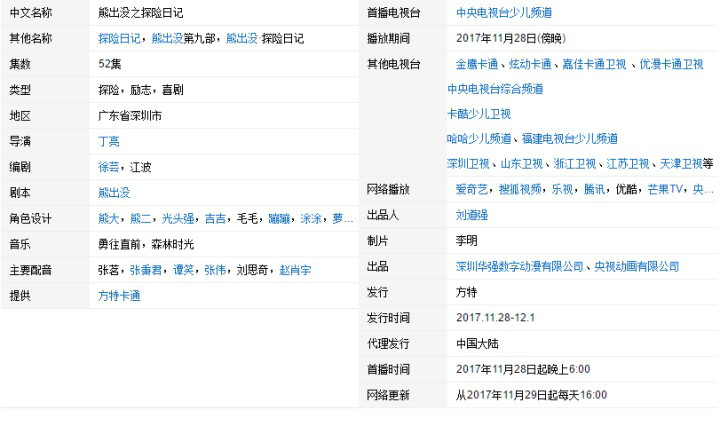Image resolution: width=720 pixels, height=434 pixels.
Task: Open the 方特卡通 provider link
Action: pyautogui.click(x=119, y=296)
